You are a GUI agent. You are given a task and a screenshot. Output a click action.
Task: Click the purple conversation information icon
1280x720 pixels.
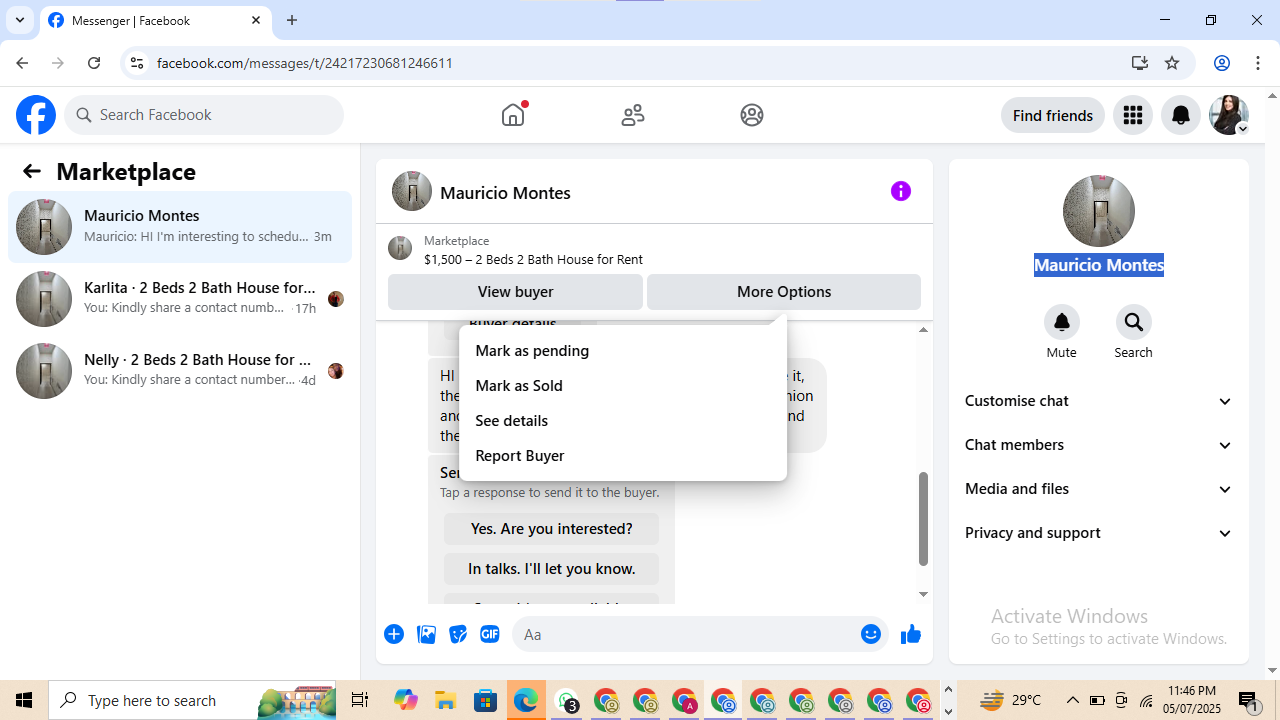(901, 191)
